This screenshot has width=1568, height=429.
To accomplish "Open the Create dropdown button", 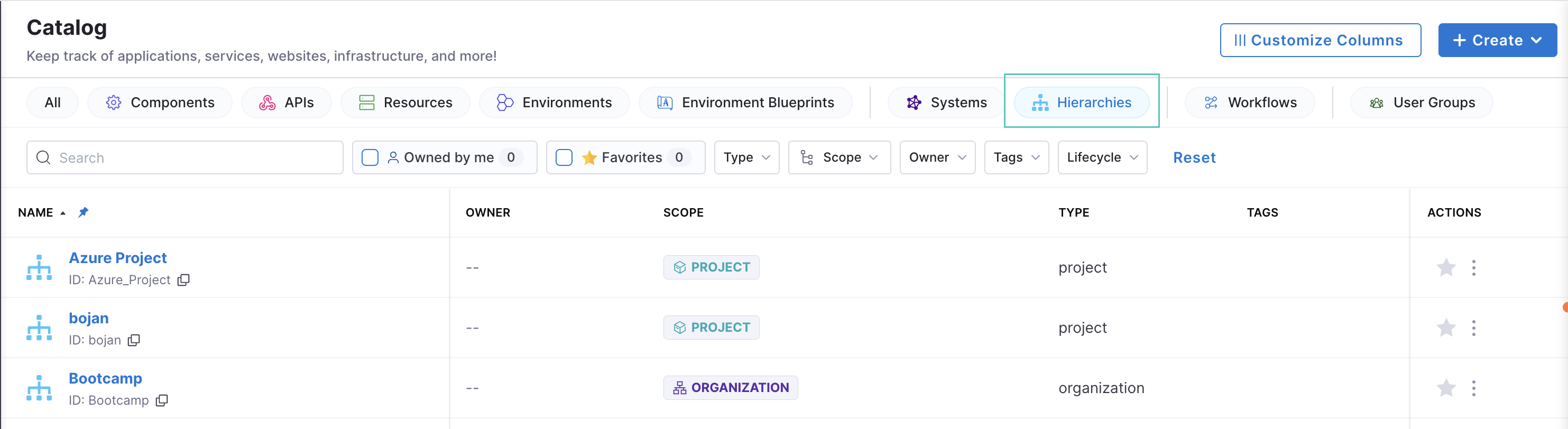I will 1497,40.
